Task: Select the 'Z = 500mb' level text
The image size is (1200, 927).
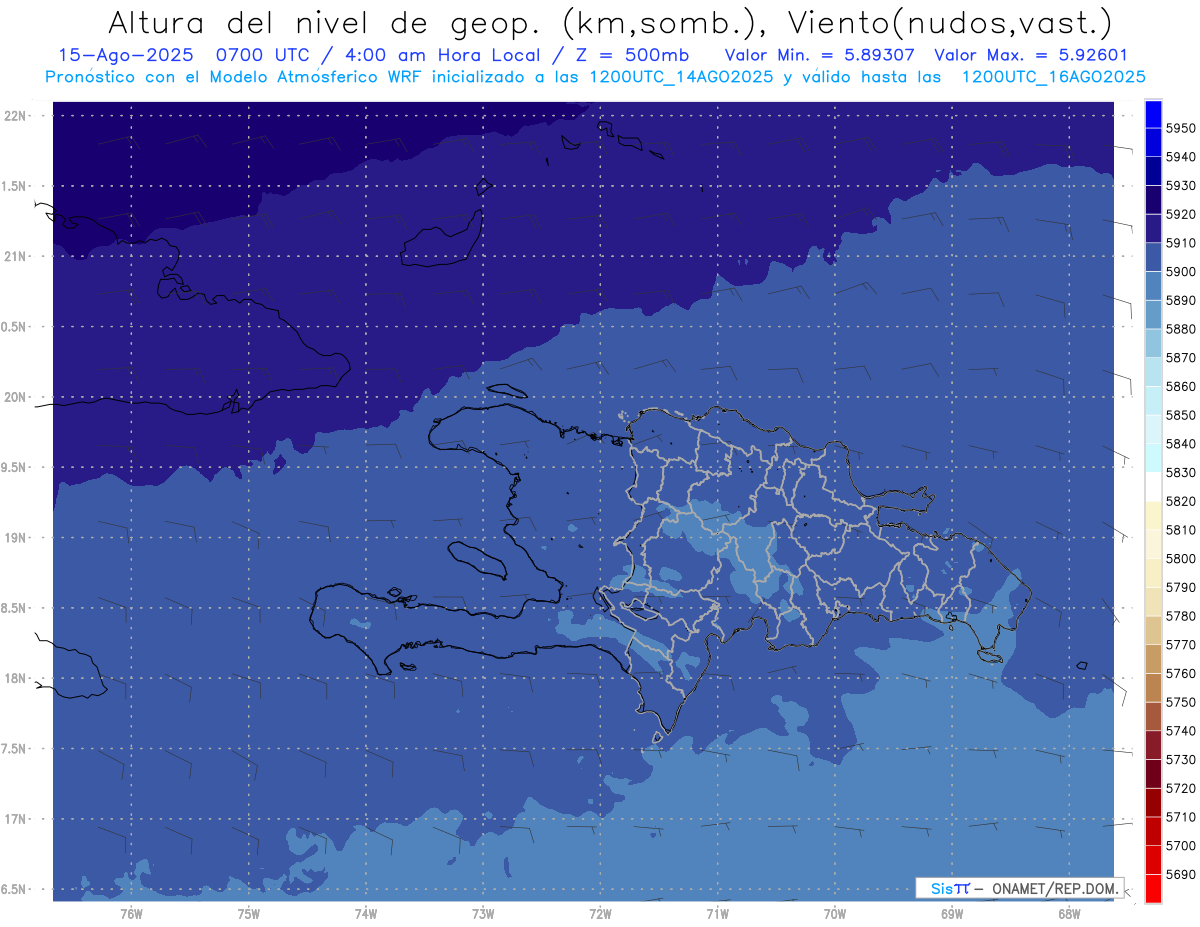Action: click(634, 55)
